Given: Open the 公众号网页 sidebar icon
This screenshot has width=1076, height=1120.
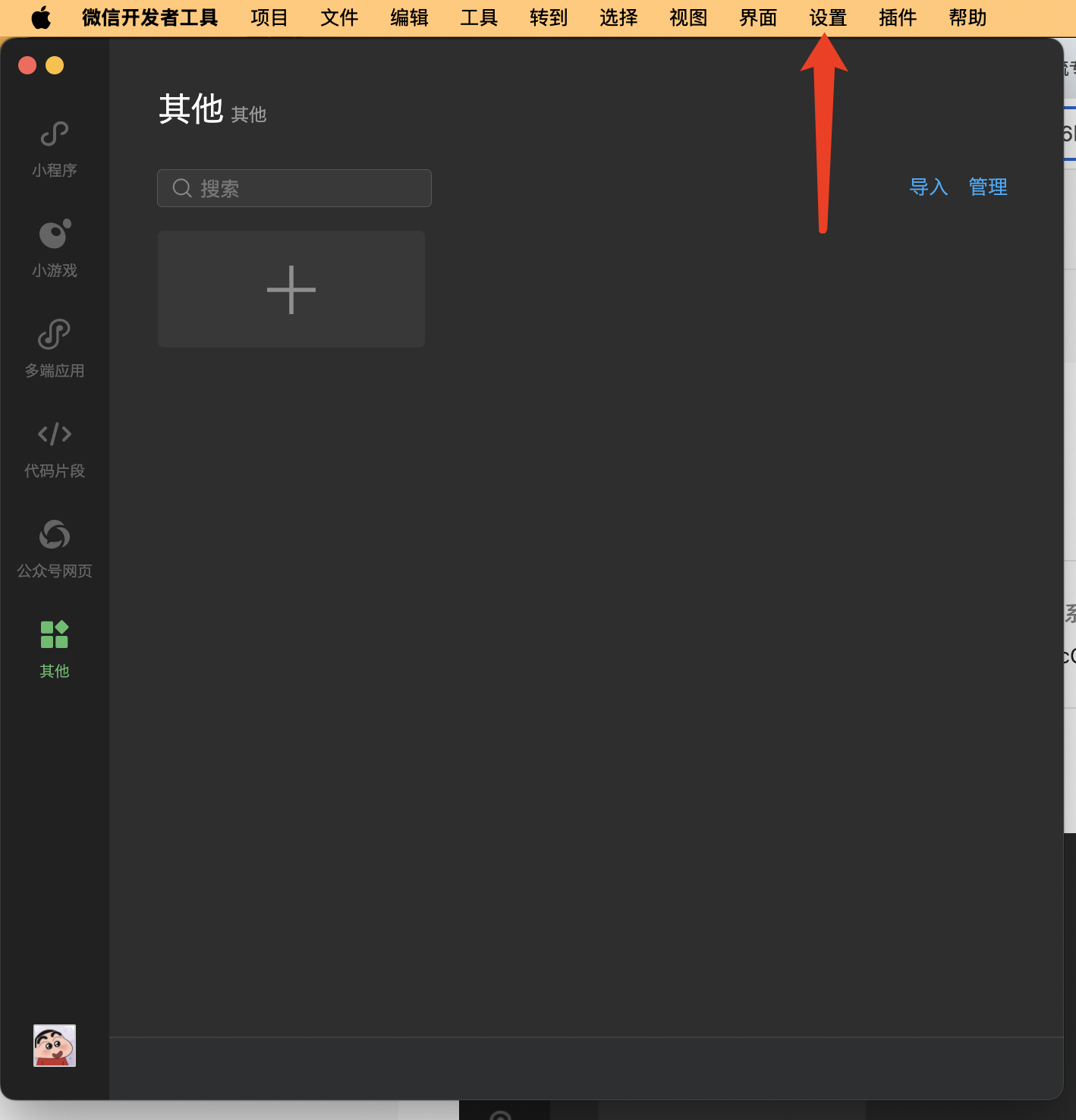Looking at the screenshot, I should (x=55, y=534).
